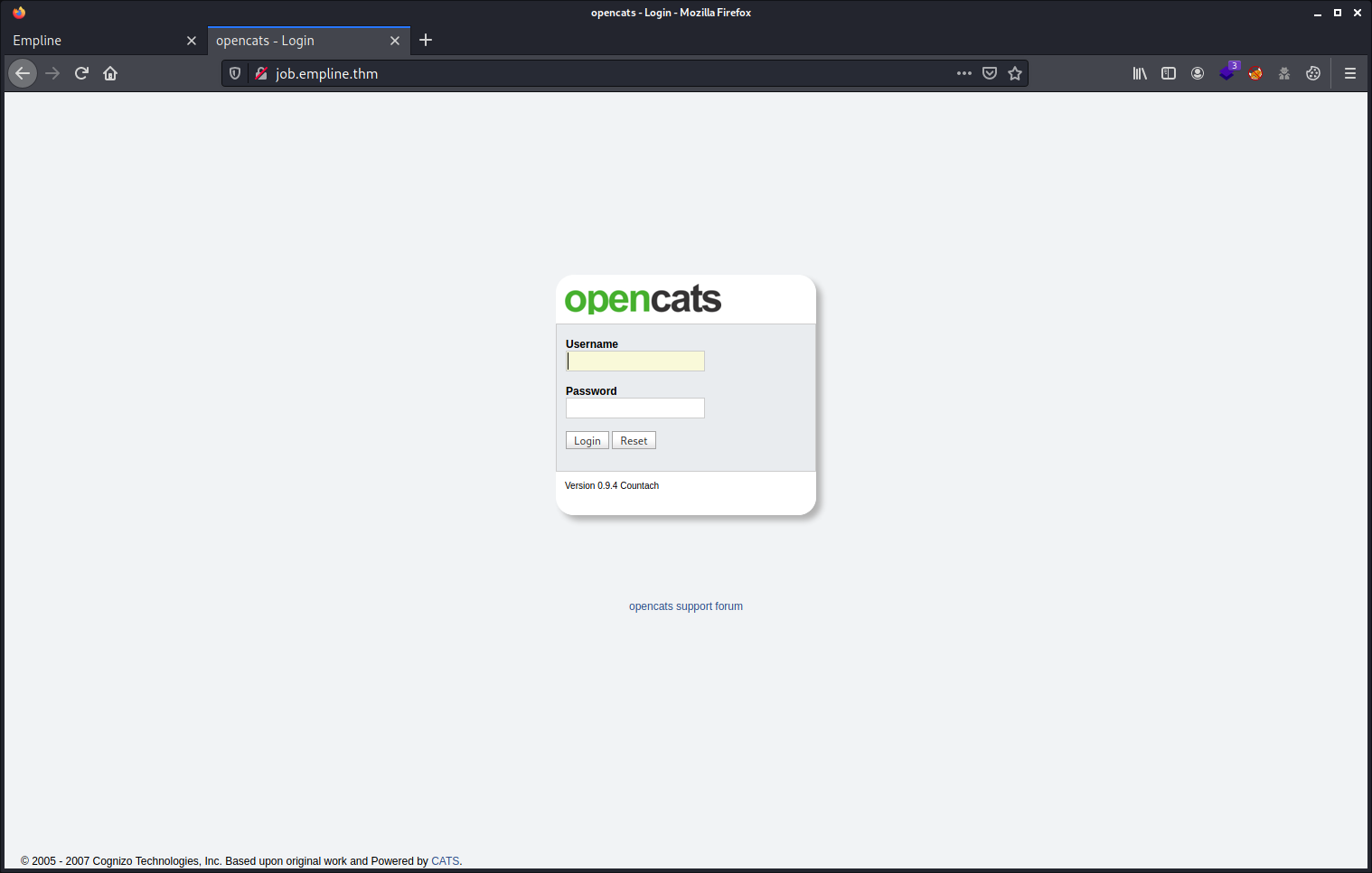Maximize the Firefox window
Viewport: 1372px width, 873px height.
click(x=1338, y=13)
